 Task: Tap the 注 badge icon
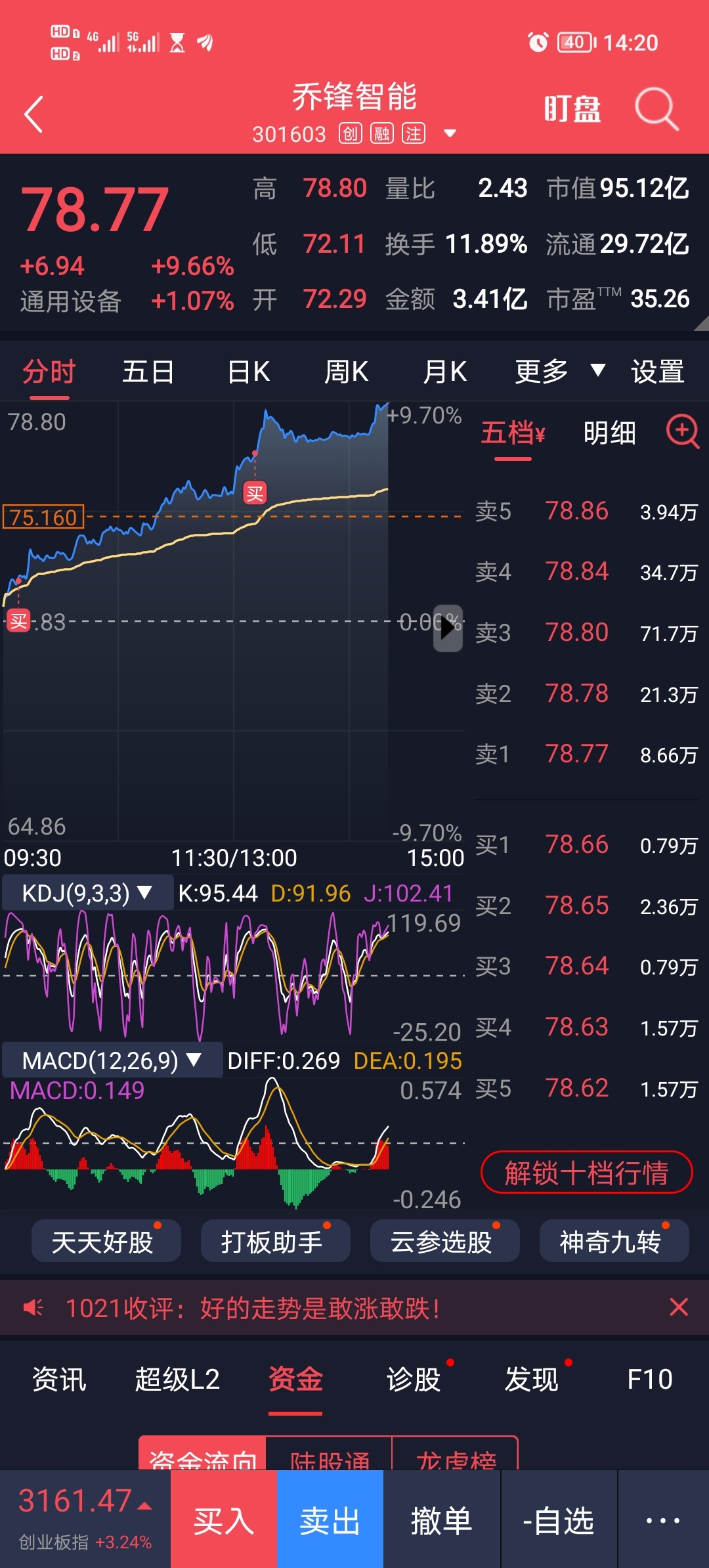click(x=414, y=134)
